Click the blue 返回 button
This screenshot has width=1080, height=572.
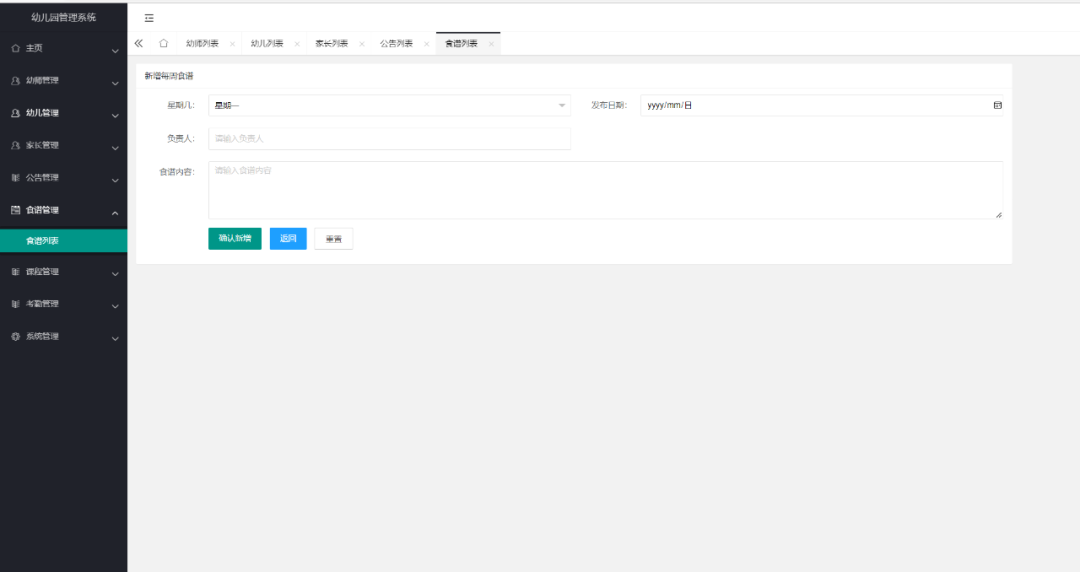[x=288, y=238]
